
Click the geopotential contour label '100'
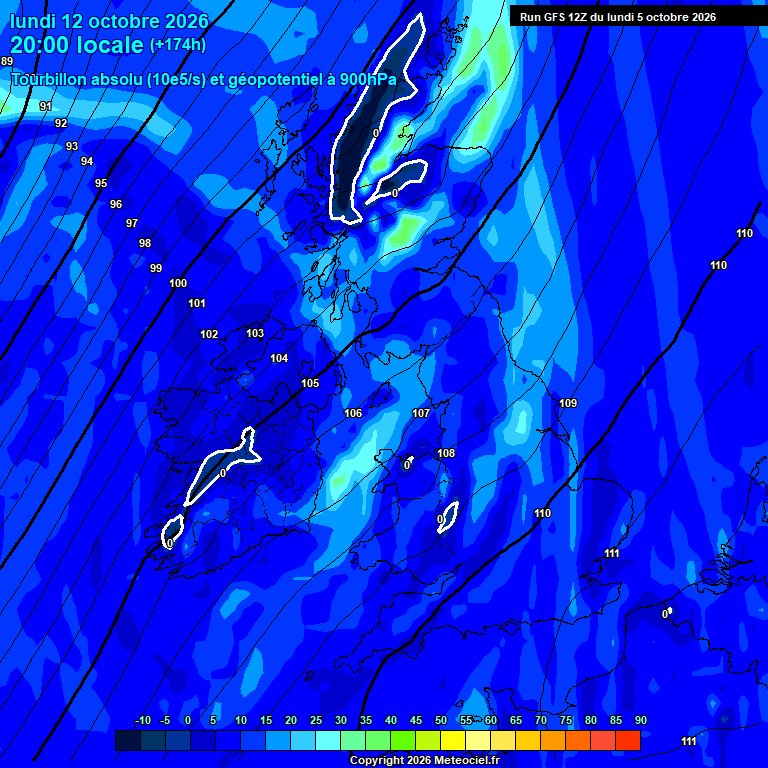point(178,283)
